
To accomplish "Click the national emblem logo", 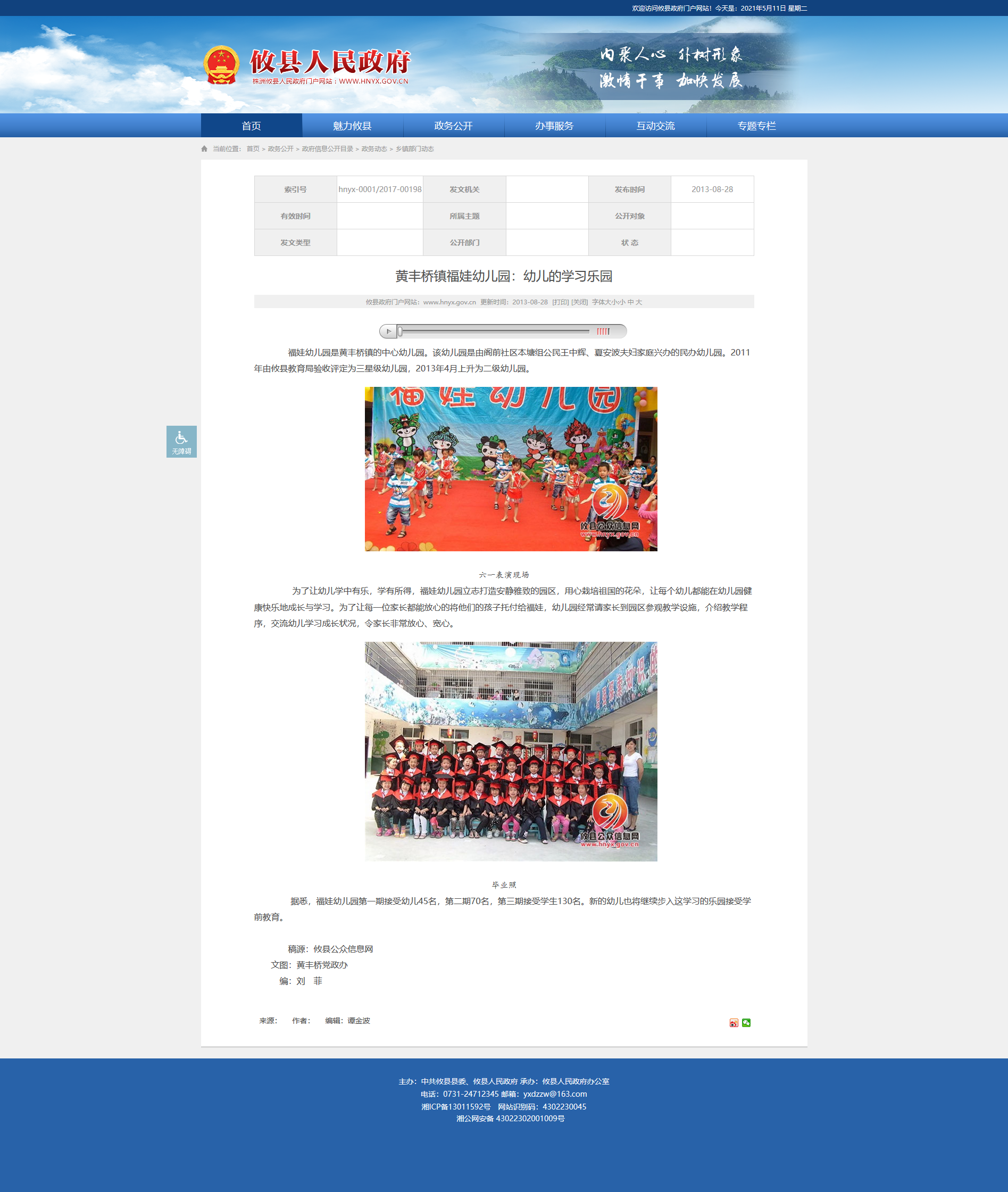I will tap(222, 65).
